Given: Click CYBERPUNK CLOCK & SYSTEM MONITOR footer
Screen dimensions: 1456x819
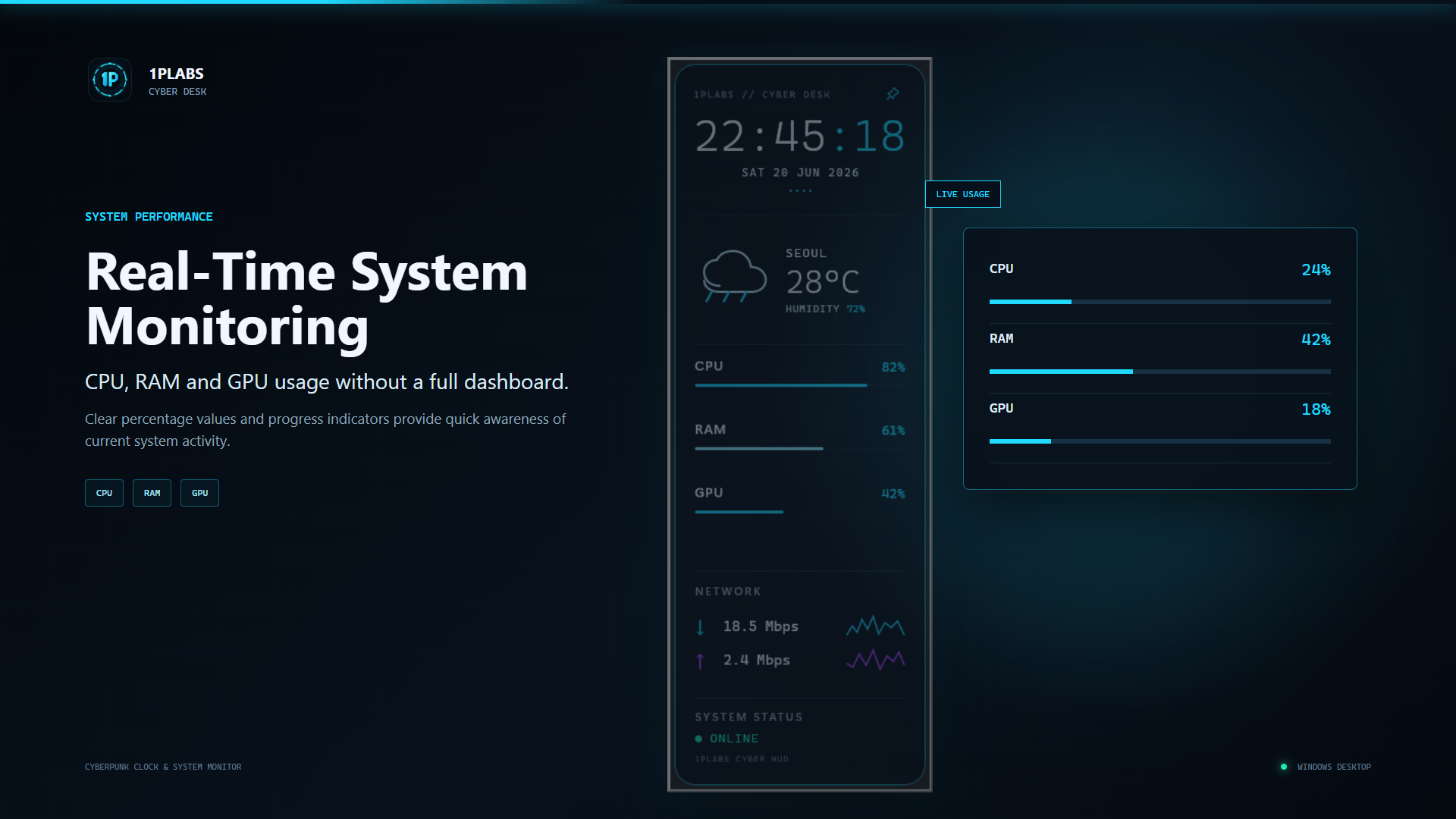Looking at the screenshot, I should point(163,767).
